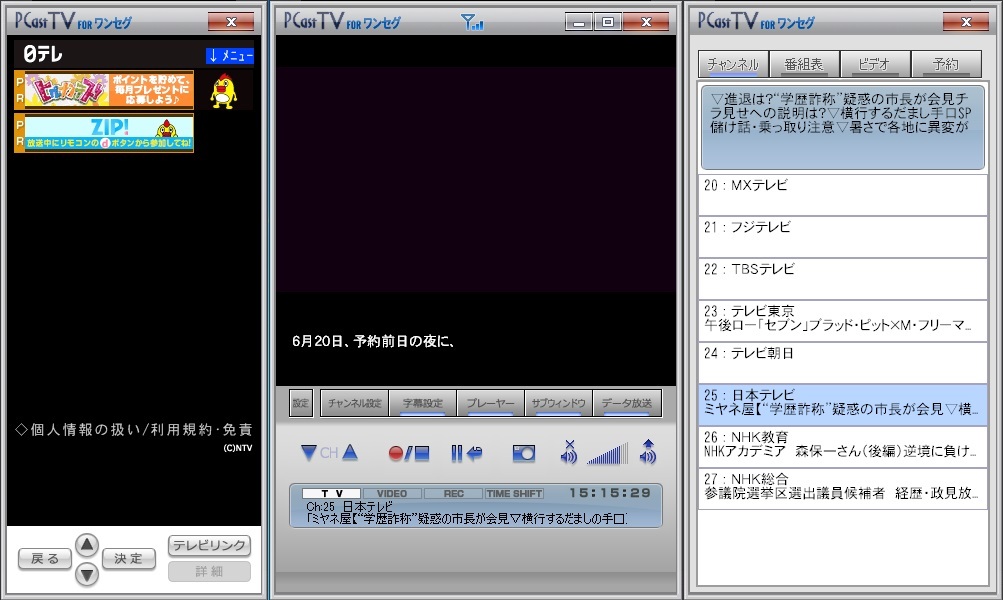1003x600 pixels.
Task: Select the プレーヤー button
Action: point(491,403)
